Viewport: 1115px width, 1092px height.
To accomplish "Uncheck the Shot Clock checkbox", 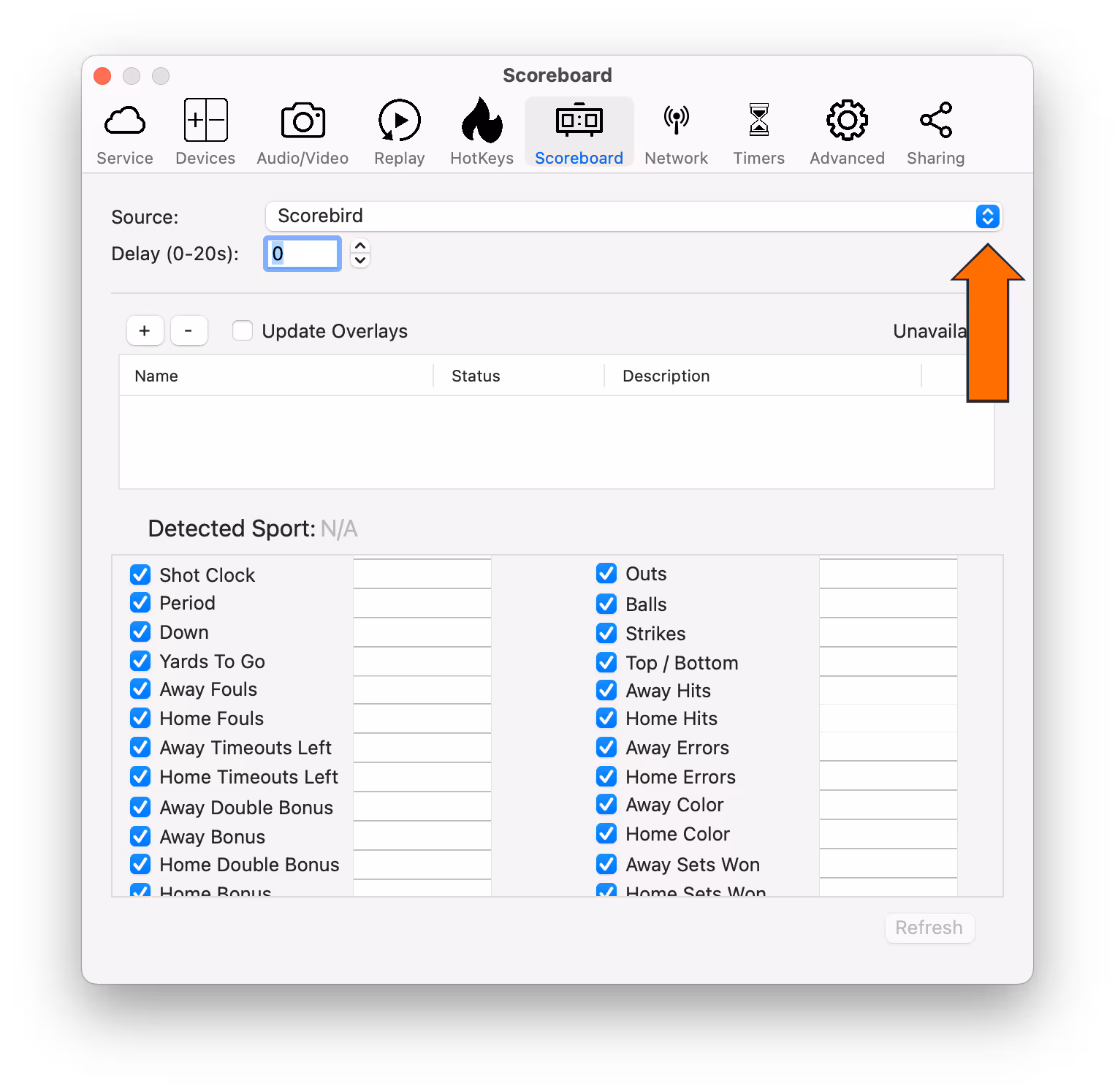I will coord(140,575).
